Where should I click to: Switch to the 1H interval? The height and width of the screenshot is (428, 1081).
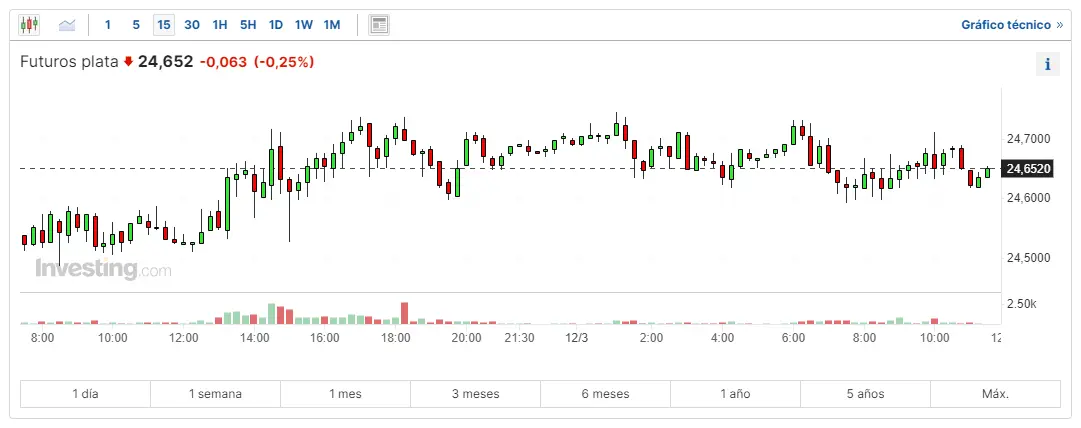click(x=220, y=24)
